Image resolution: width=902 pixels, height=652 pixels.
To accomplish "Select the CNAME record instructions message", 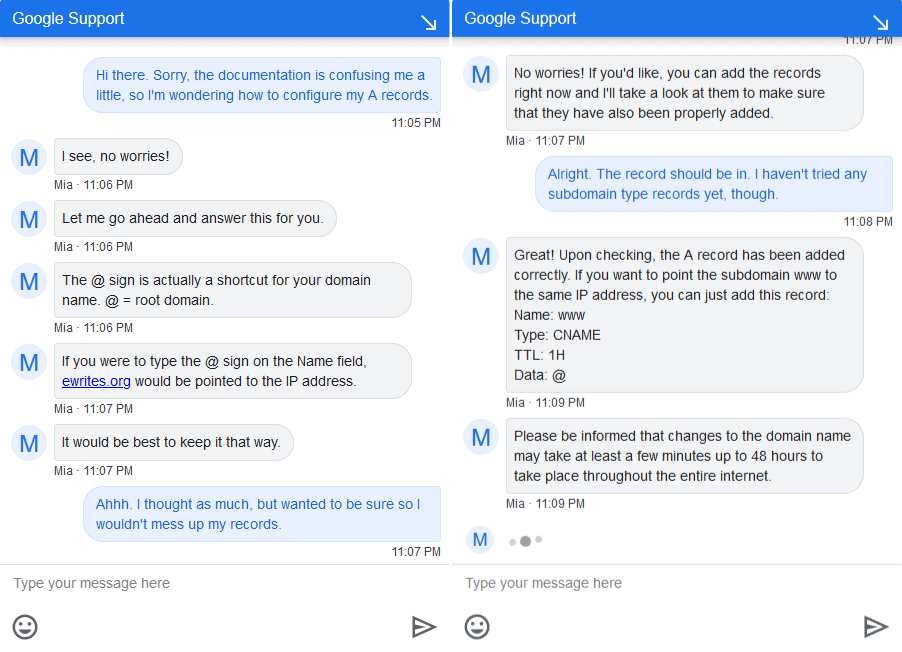I will tap(685, 315).
